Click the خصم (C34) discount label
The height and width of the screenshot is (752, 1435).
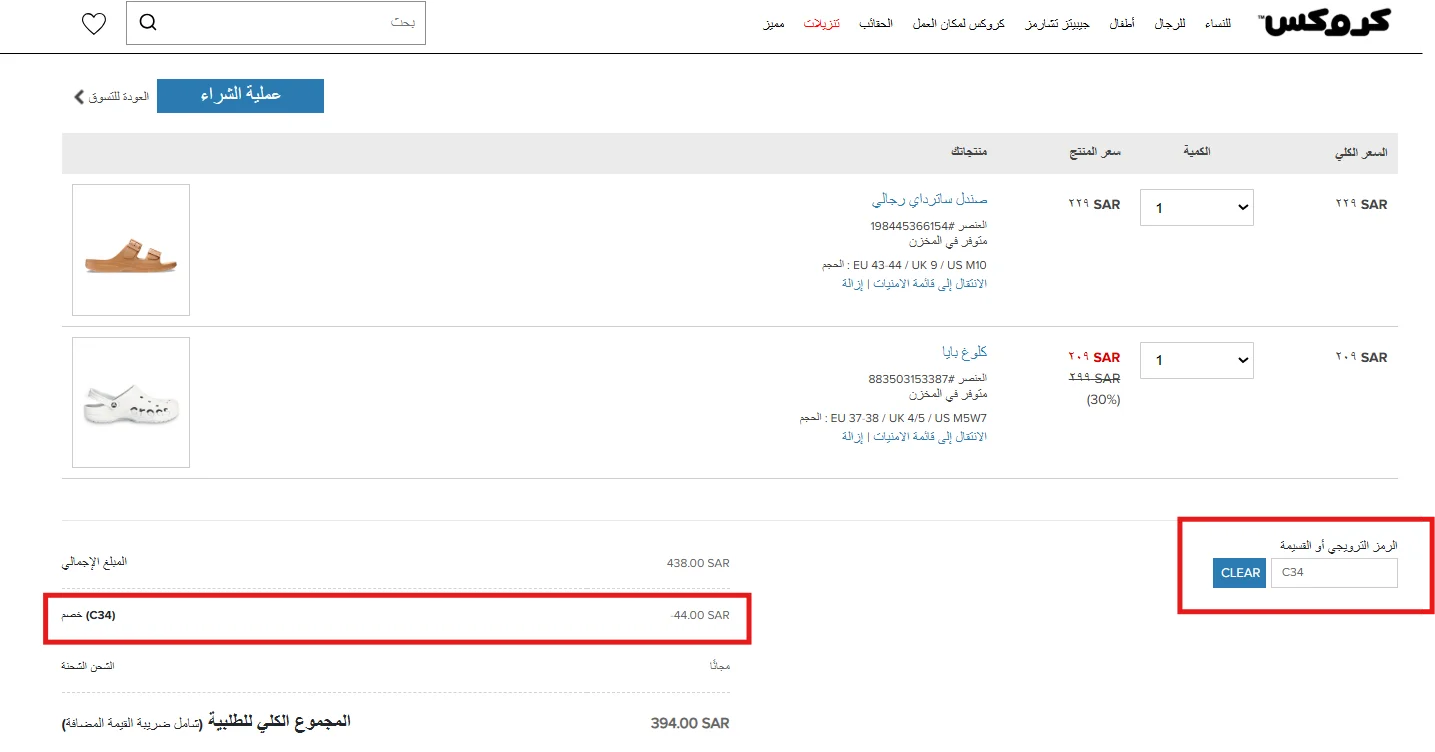[x=89, y=615]
